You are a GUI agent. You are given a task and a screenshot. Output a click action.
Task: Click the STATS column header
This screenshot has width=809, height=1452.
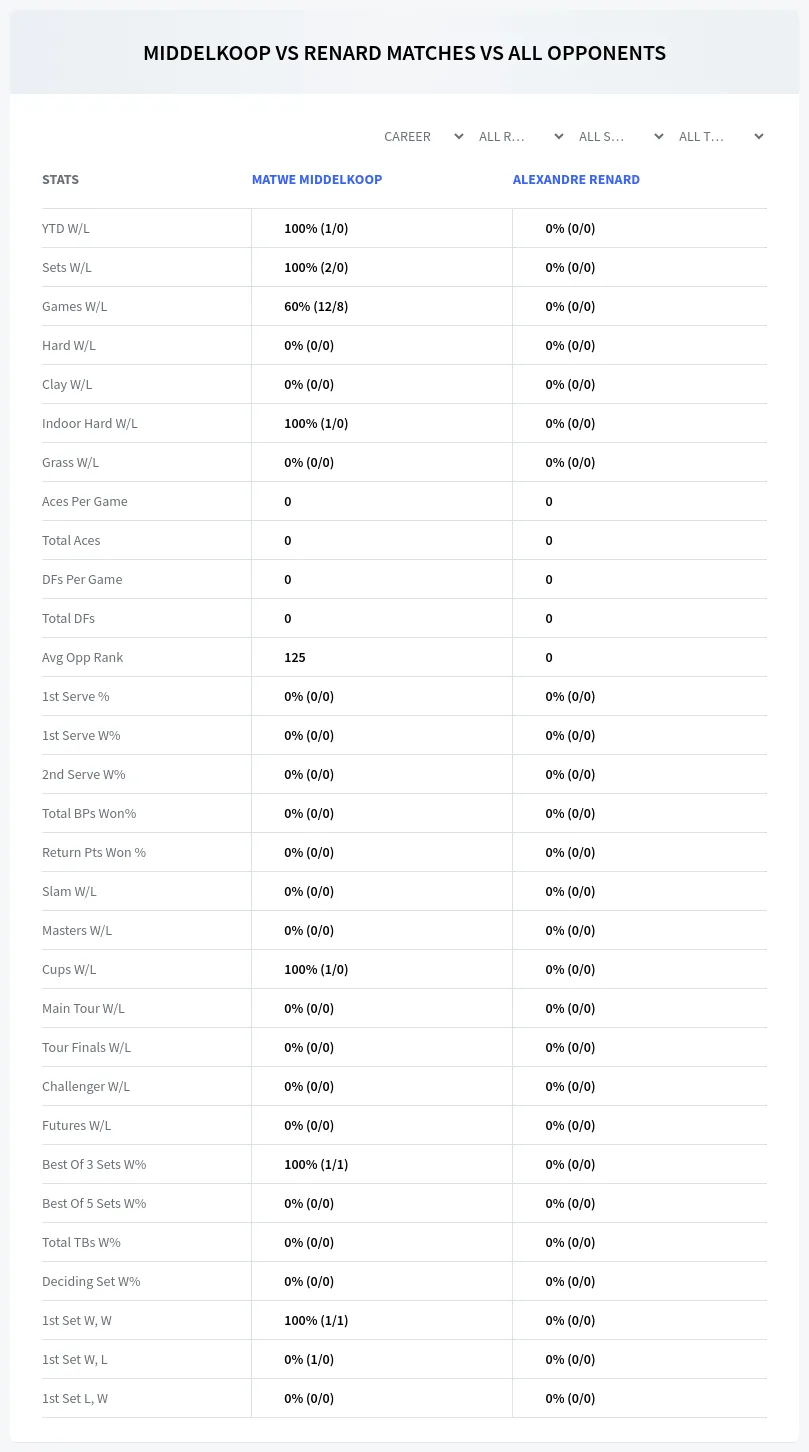pos(60,180)
